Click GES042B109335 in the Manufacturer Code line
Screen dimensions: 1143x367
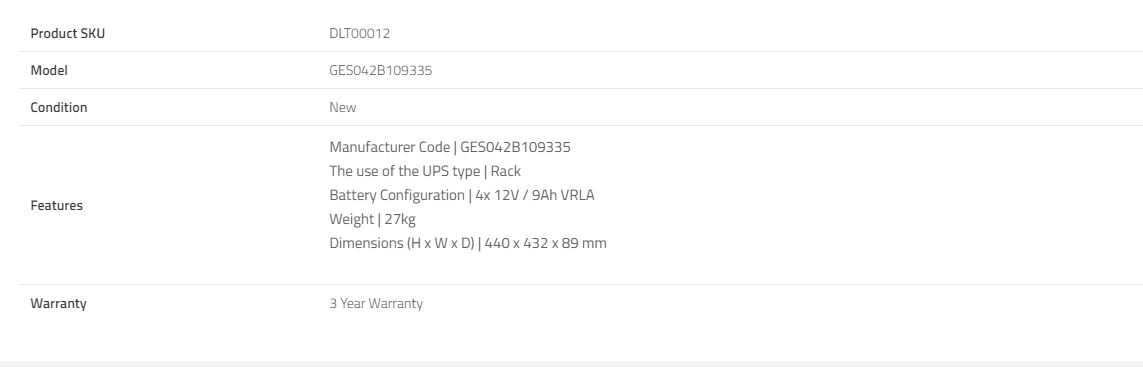tap(515, 147)
